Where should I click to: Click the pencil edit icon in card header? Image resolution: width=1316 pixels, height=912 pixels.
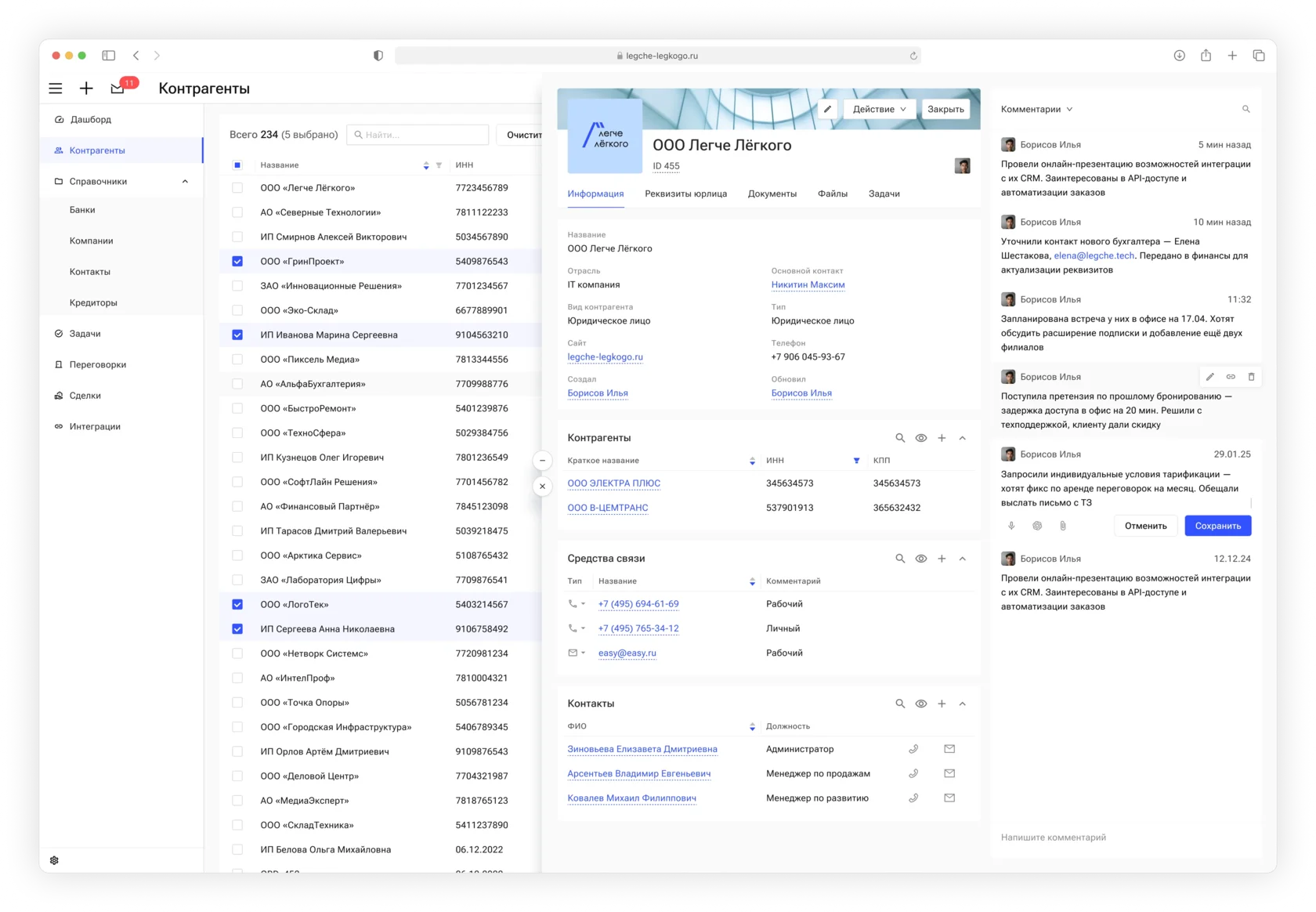827,109
